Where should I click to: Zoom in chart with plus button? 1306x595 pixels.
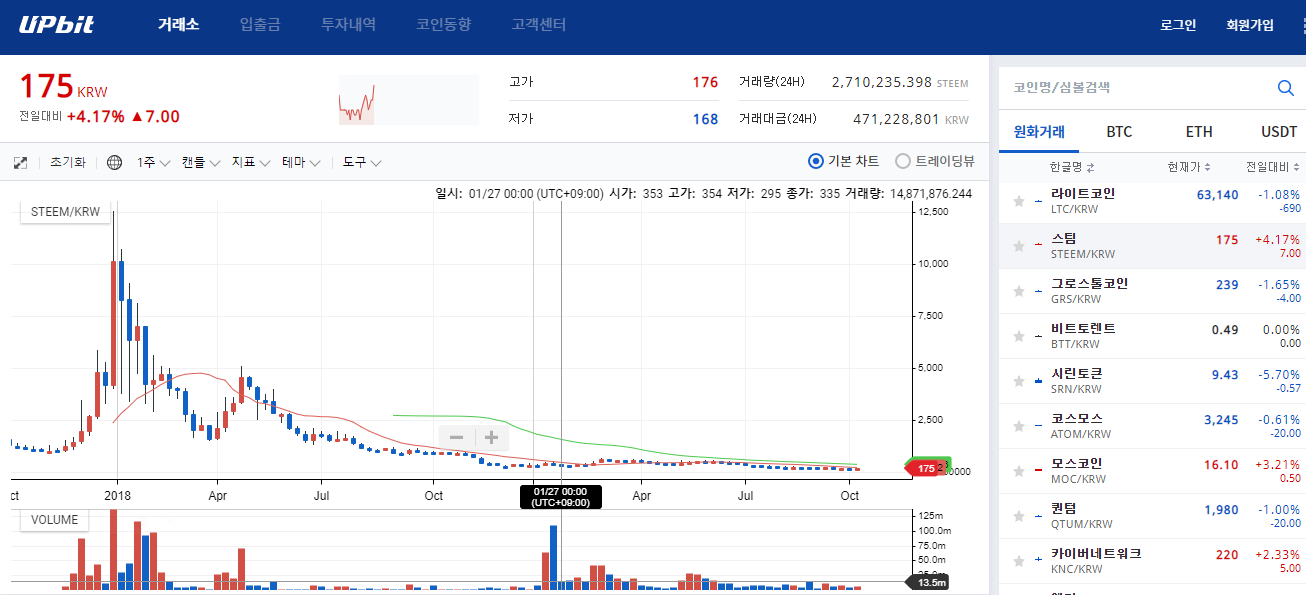pyautogui.click(x=491, y=438)
